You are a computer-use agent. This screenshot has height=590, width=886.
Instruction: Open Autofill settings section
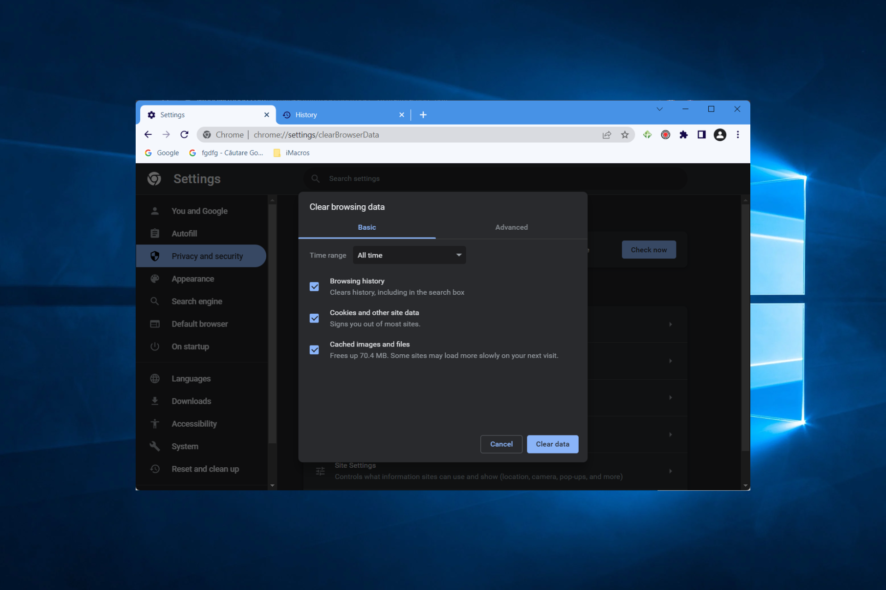tap(201, 233)
